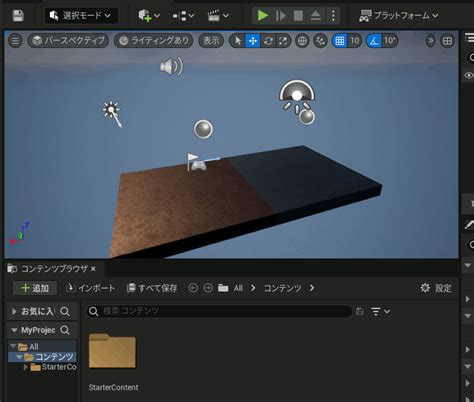Open ライティングあり view mode menu
Image resolution: width=474 pixels, height=402 pixels.
[x=154, y=41]
